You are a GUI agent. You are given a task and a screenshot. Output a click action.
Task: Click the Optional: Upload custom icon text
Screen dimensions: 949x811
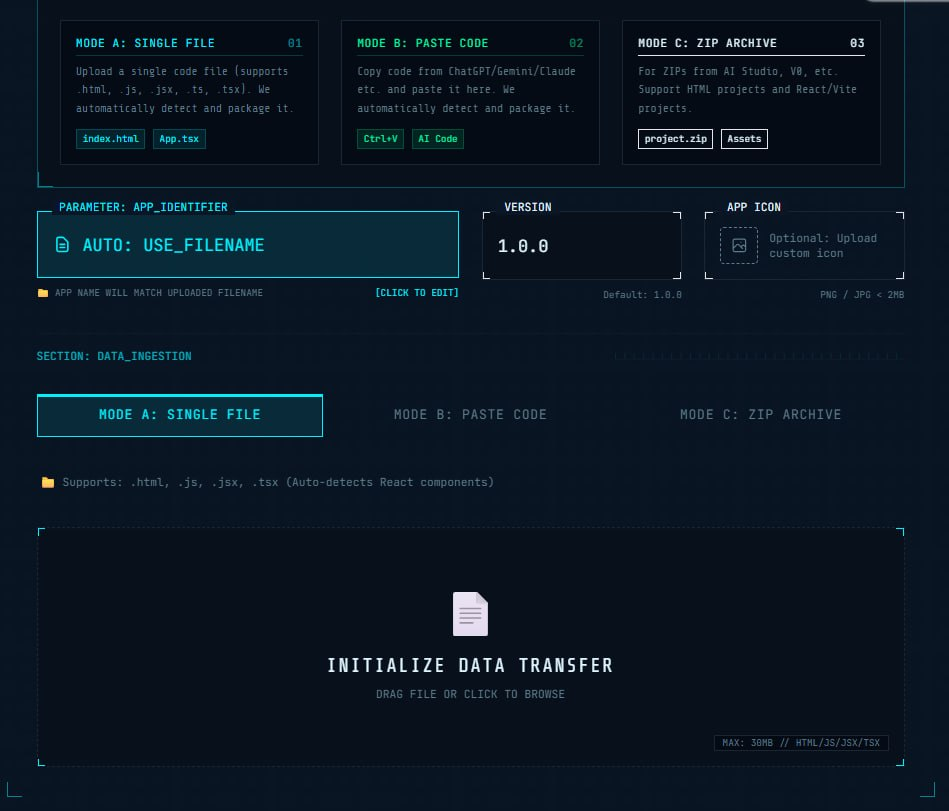coord(822,246)
